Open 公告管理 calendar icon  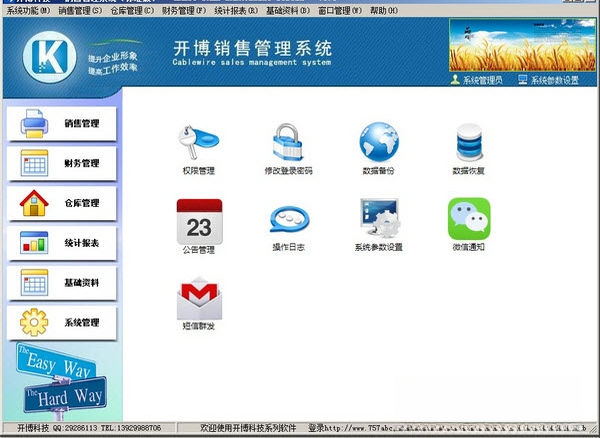(x=199, y=221)
